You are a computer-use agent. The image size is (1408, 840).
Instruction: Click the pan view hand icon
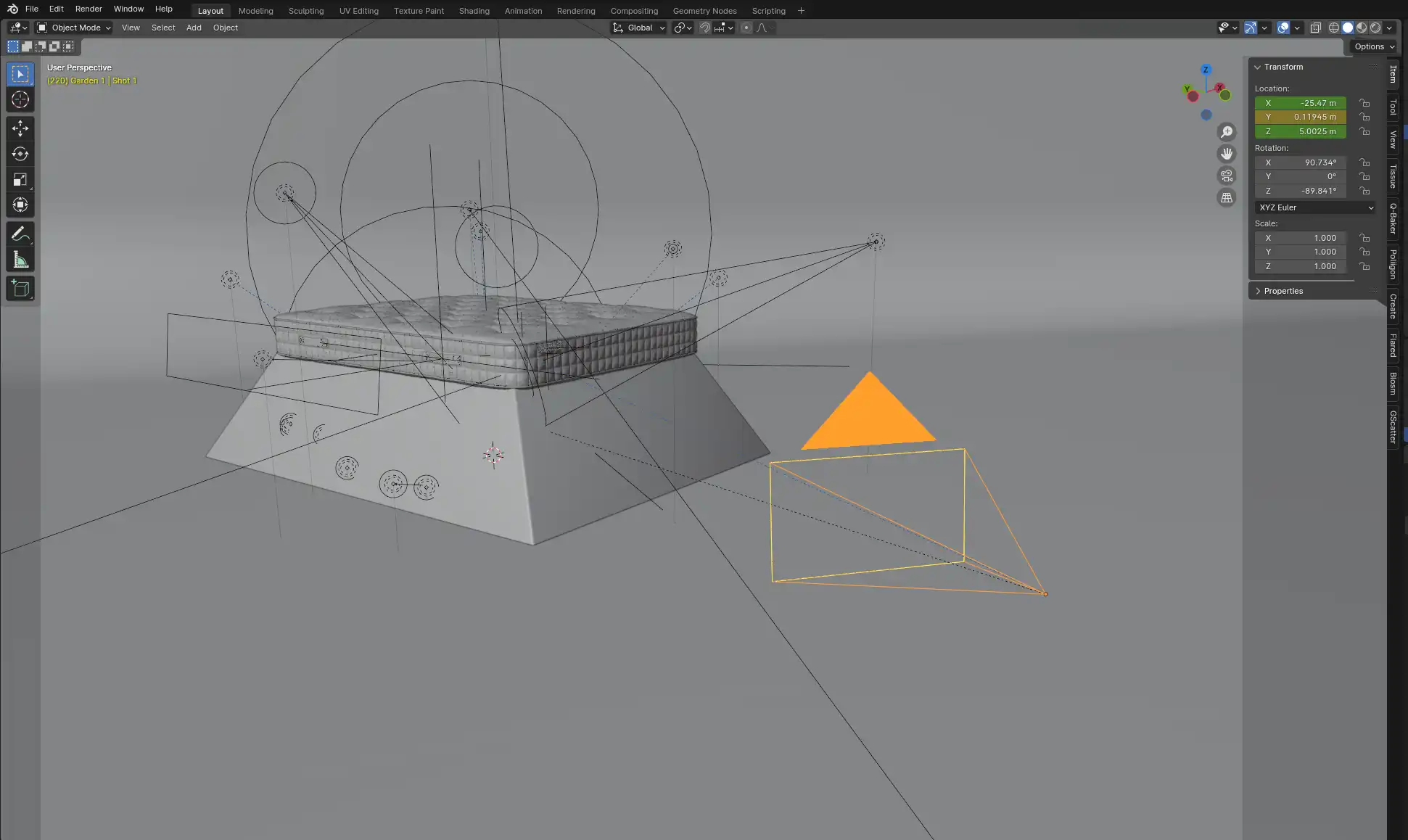click(1227, 154)
